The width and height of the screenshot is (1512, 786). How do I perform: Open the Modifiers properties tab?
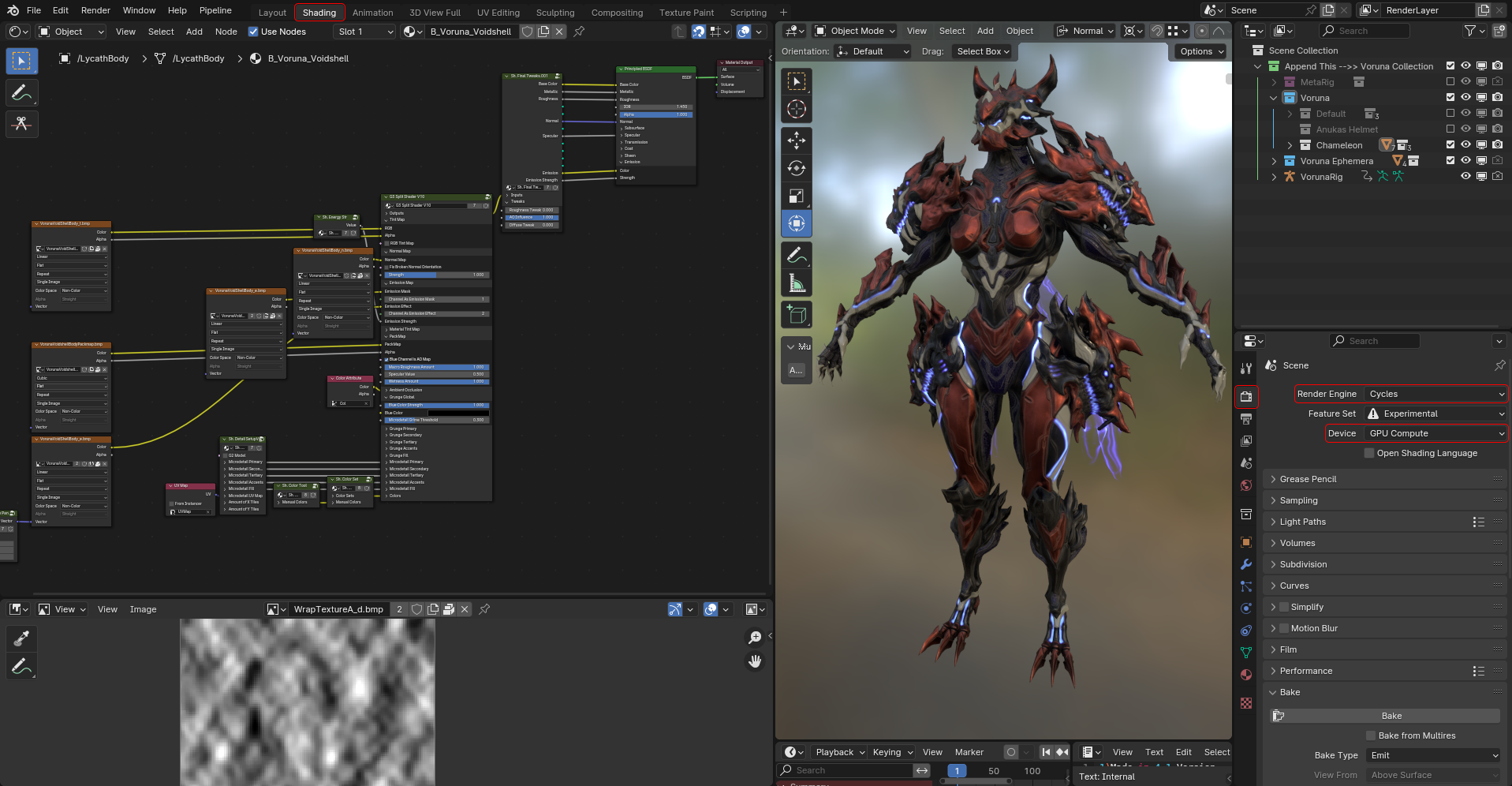[1246, 564]
